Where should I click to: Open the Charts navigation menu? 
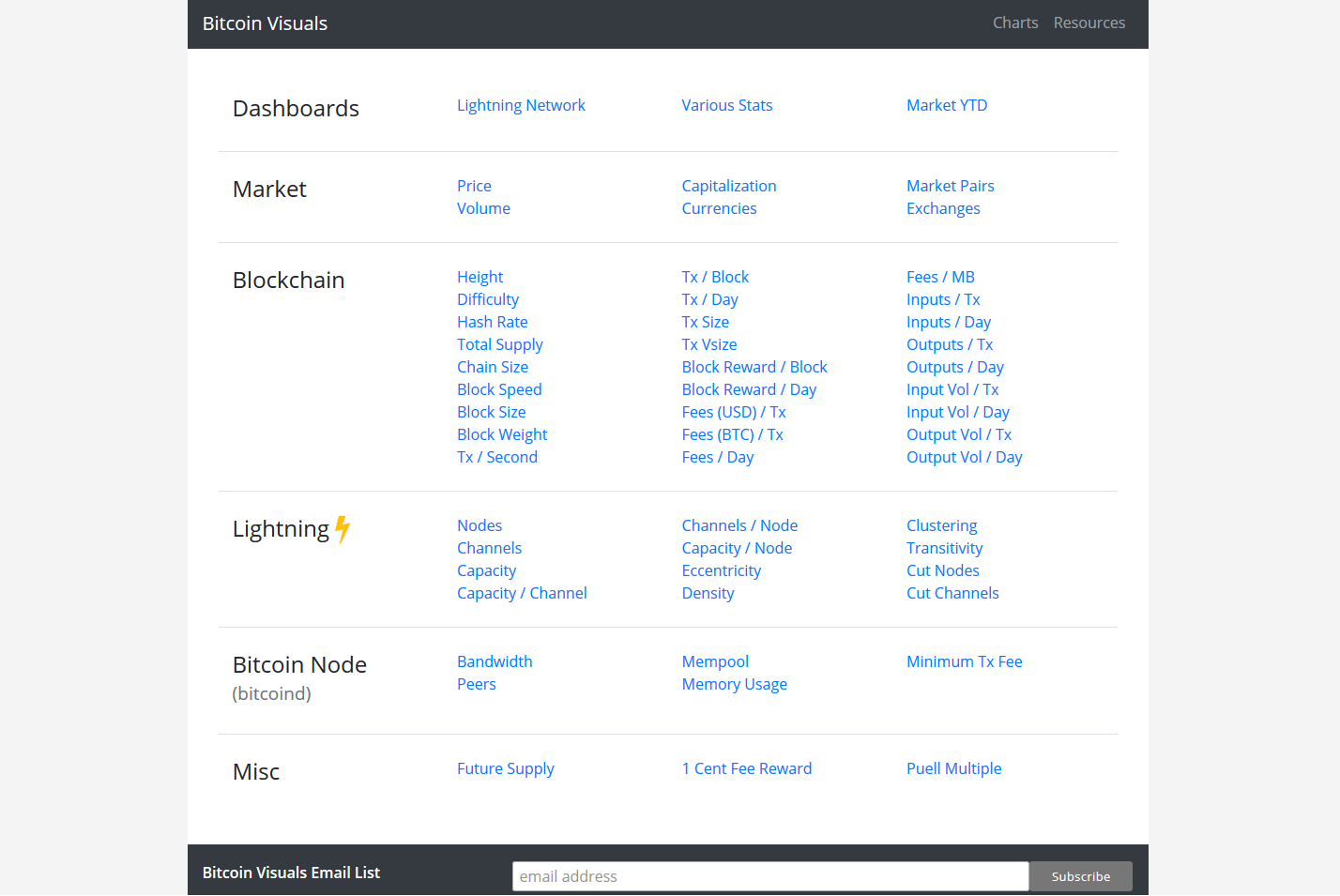click(x=1015, y=23)
